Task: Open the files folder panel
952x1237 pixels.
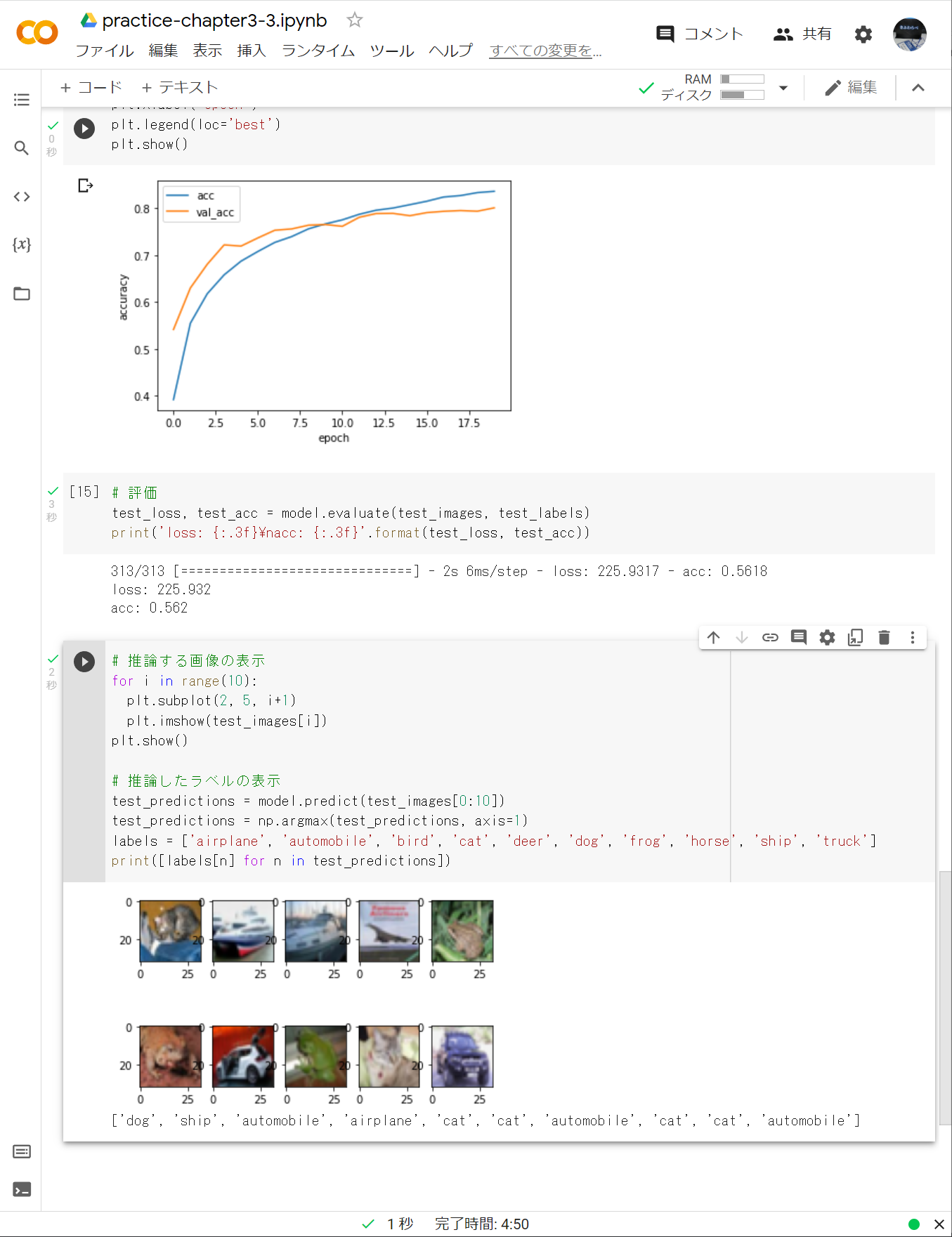Action: 22,294
